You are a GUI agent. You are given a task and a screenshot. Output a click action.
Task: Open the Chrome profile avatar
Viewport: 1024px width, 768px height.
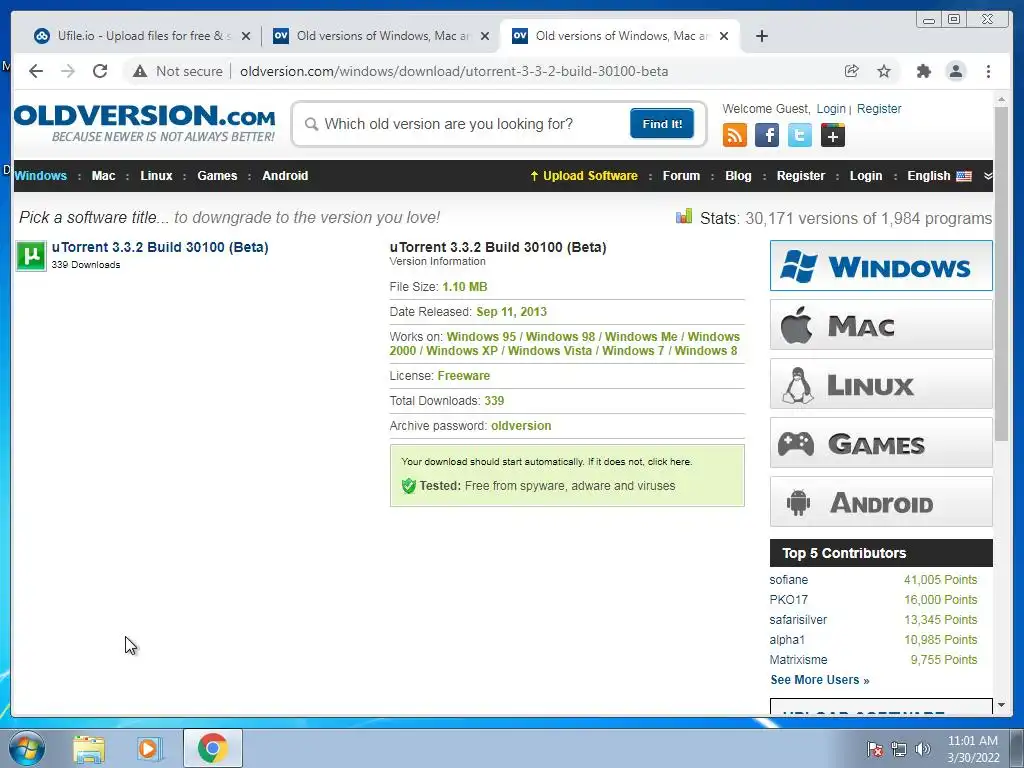(955, 71)
